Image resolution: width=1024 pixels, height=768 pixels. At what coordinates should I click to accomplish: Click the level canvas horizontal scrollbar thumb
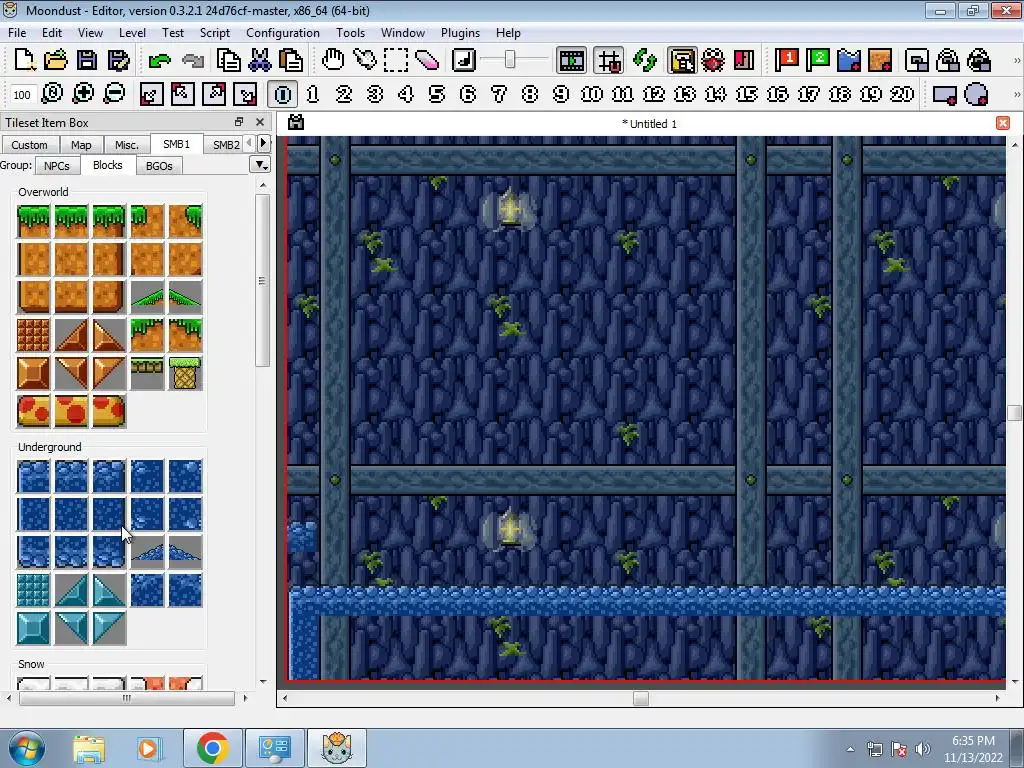pyautogui.click(x=641, y=698)
